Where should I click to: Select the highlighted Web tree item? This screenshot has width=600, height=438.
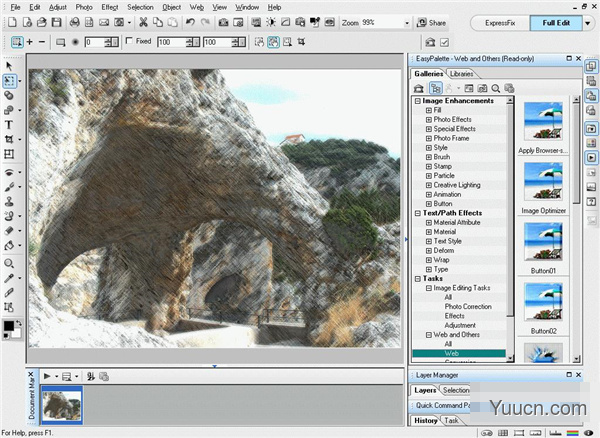(459, 353)
